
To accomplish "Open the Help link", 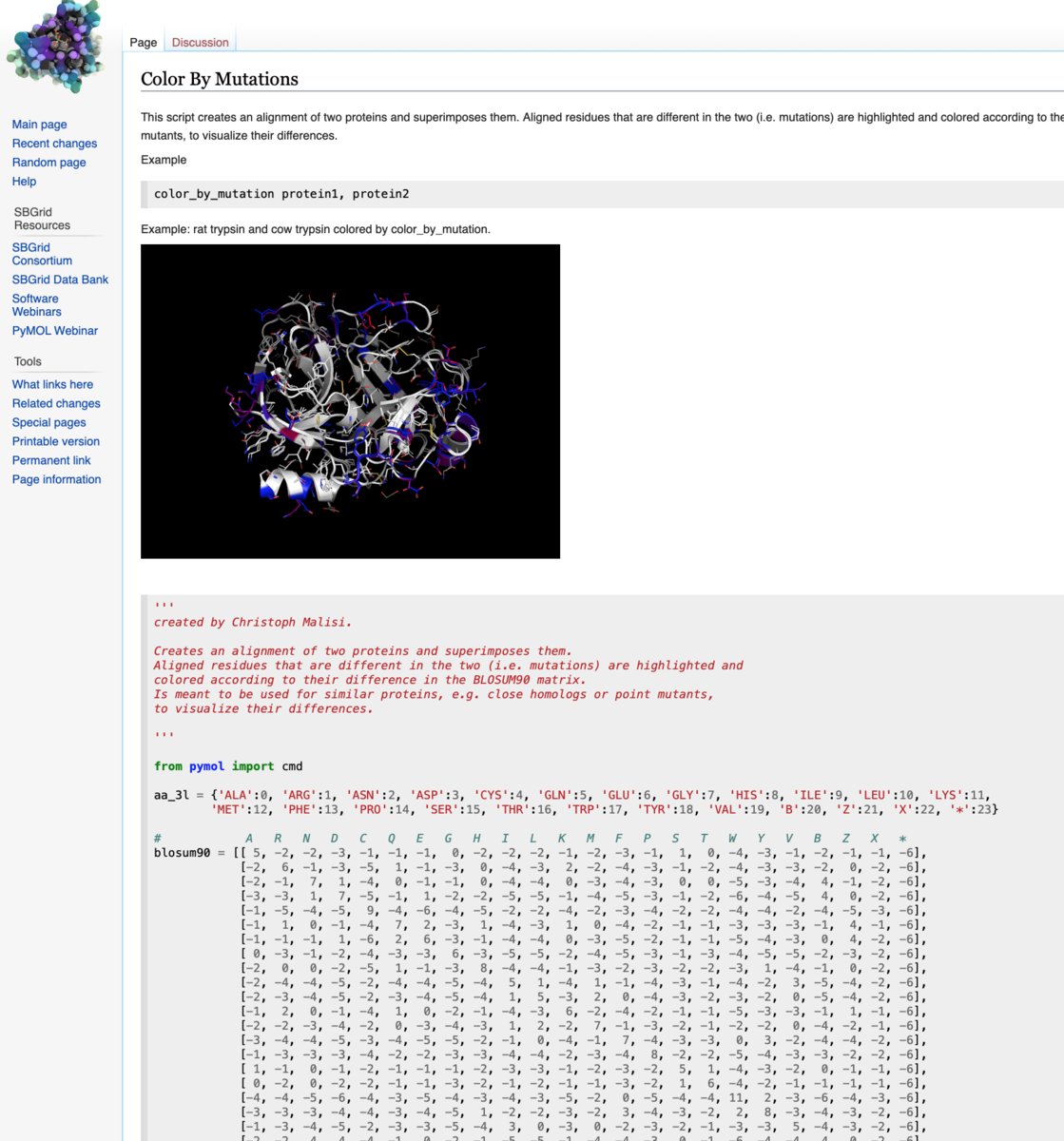I will point(24,182).
